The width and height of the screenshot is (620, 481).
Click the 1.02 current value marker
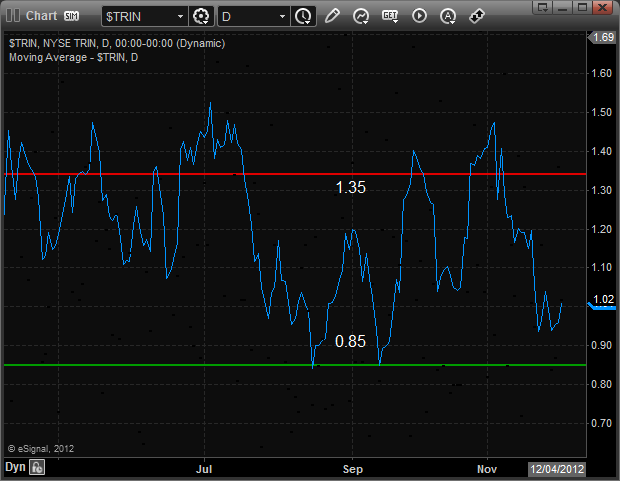click(603, 301)
